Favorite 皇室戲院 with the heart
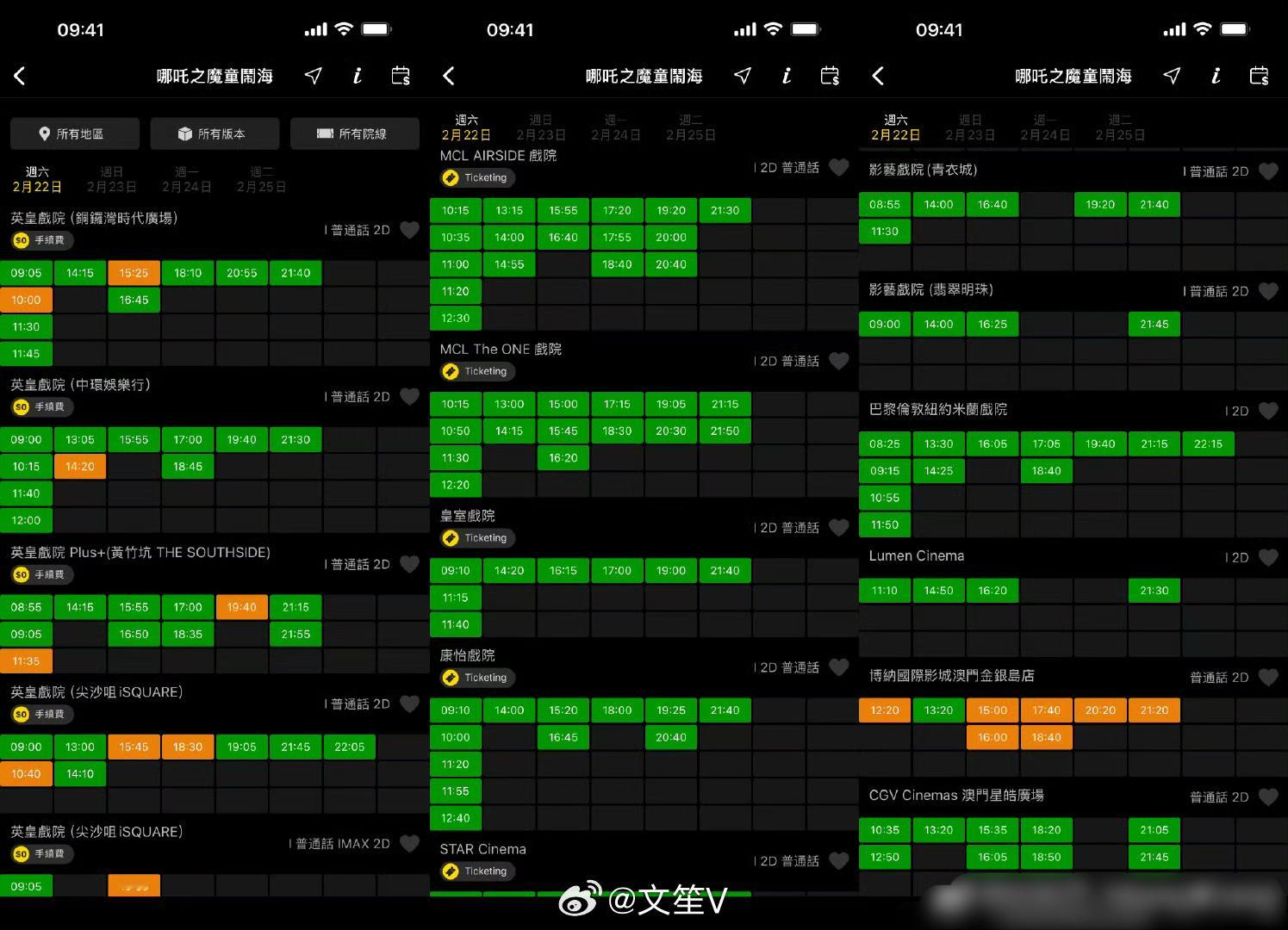The image size is (1288, 930). pos(839,527)
